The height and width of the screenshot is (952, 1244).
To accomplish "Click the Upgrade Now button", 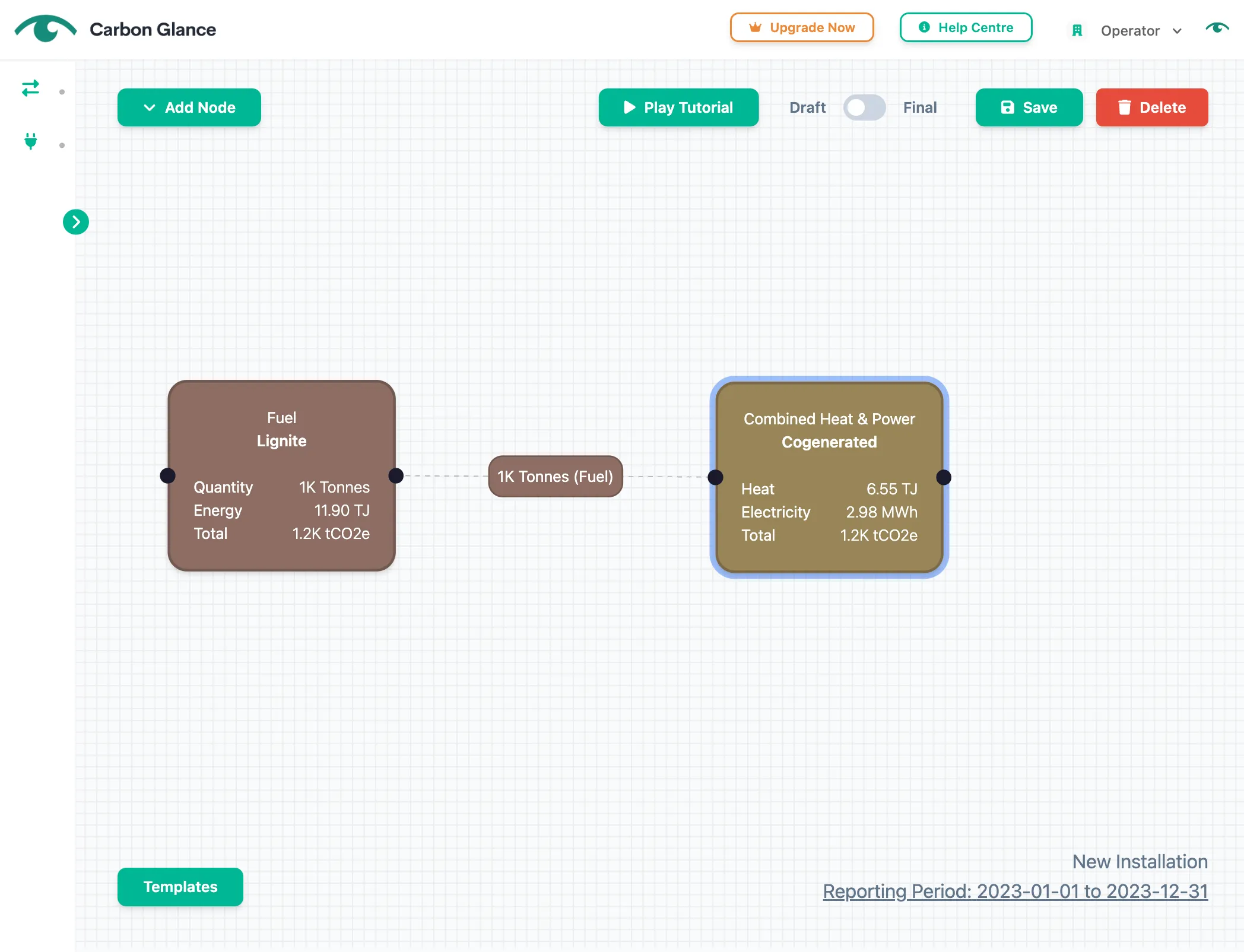I will tap(802, 27).
